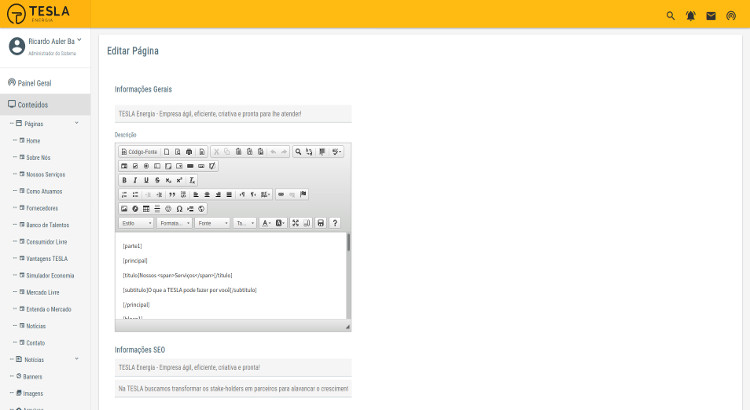This screenshot has height=410, width=750.
Task: Open the Formatação dropdown
Action: (x=175, y=223)
